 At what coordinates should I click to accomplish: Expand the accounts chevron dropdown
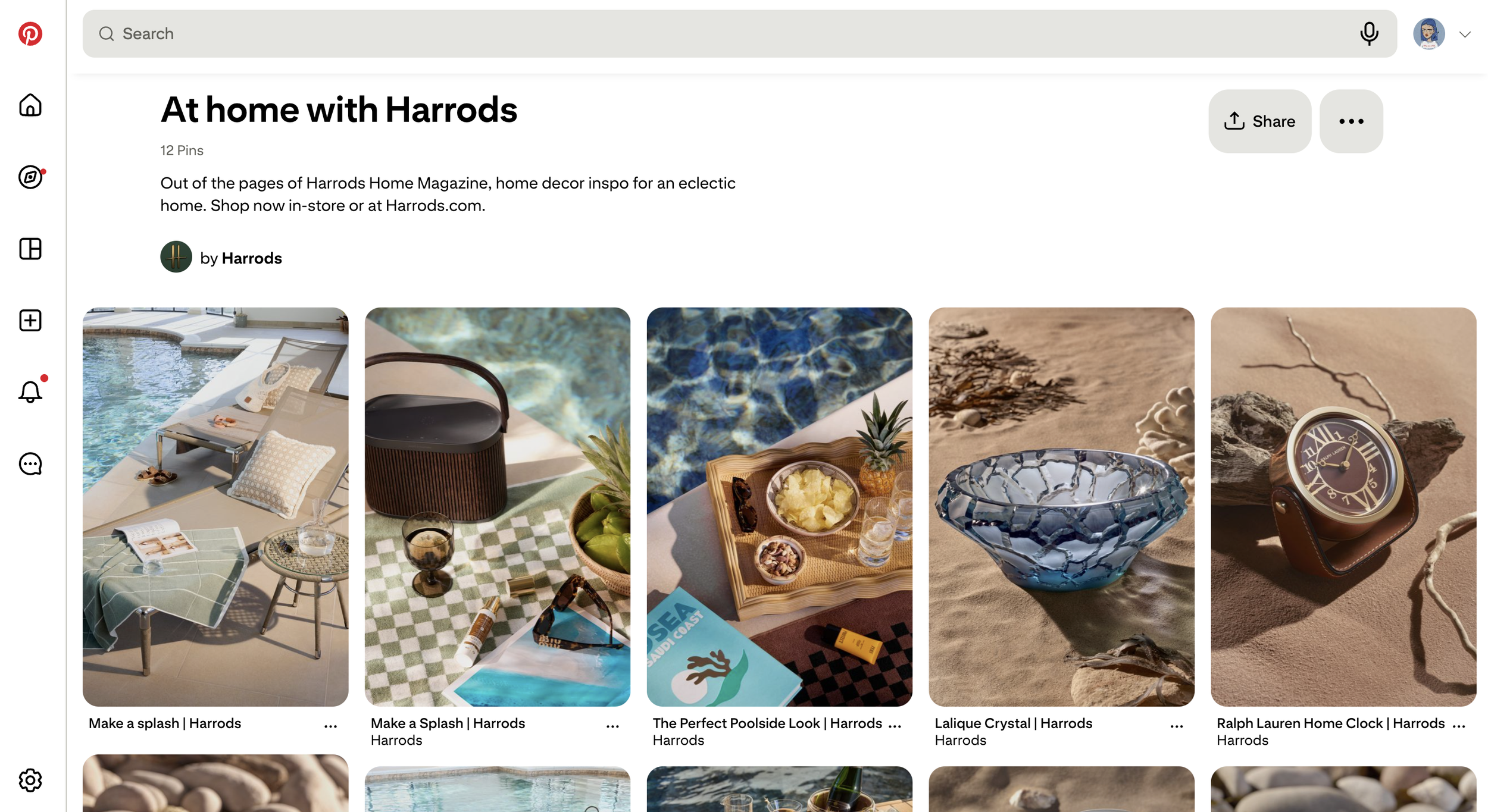coord(1465,35)
